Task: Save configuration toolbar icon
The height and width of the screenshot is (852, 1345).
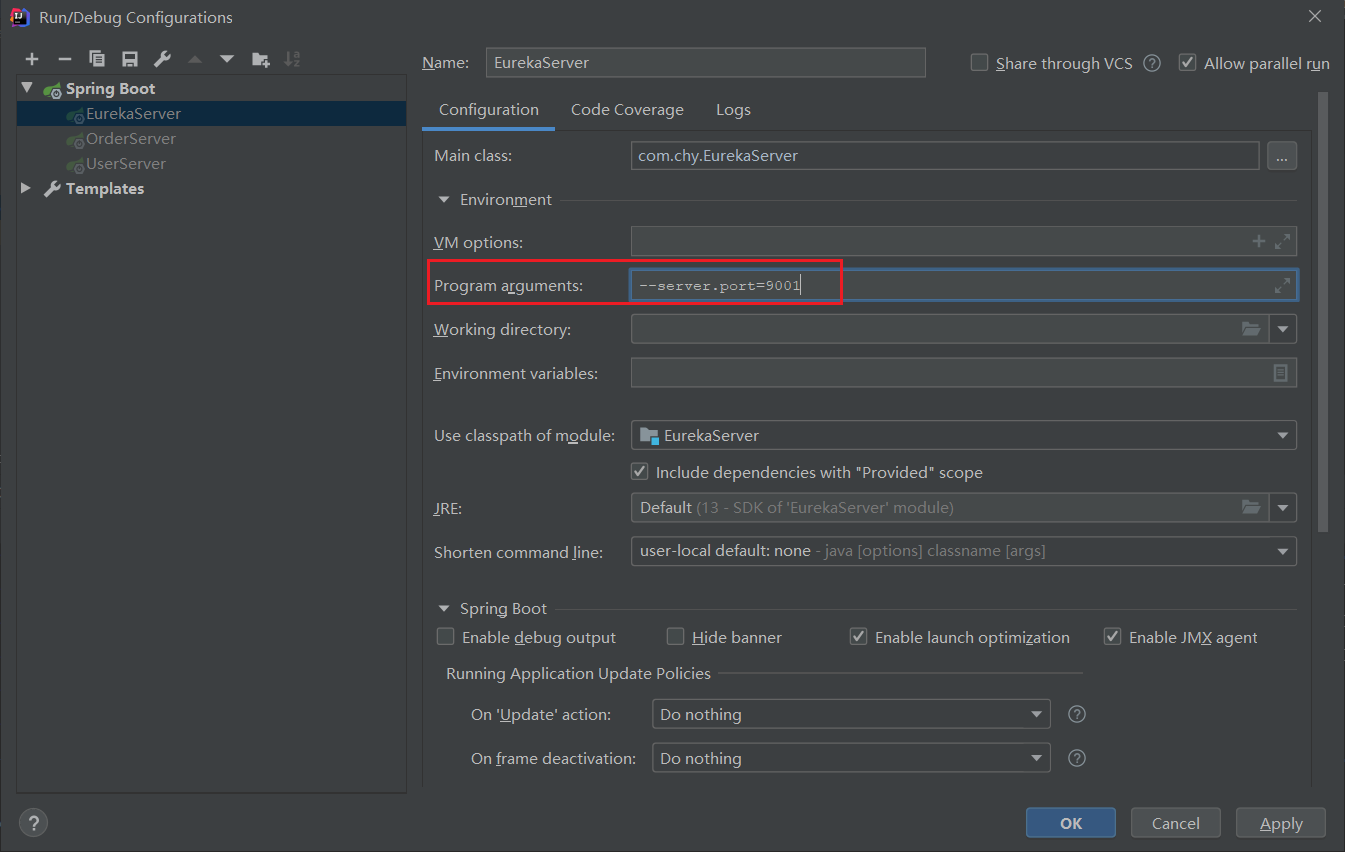Action: (129, 59)
